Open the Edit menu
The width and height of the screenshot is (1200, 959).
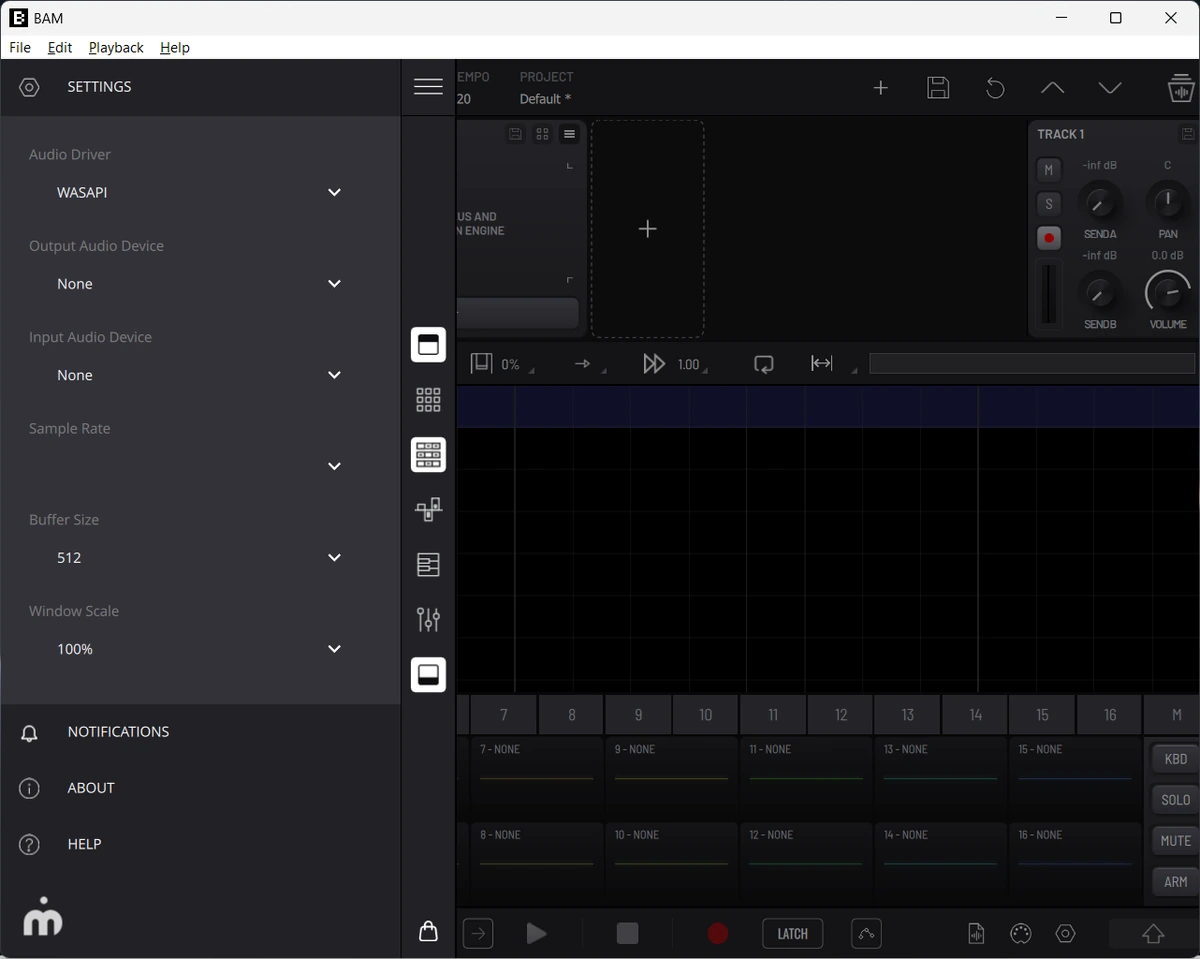point(60,47)
